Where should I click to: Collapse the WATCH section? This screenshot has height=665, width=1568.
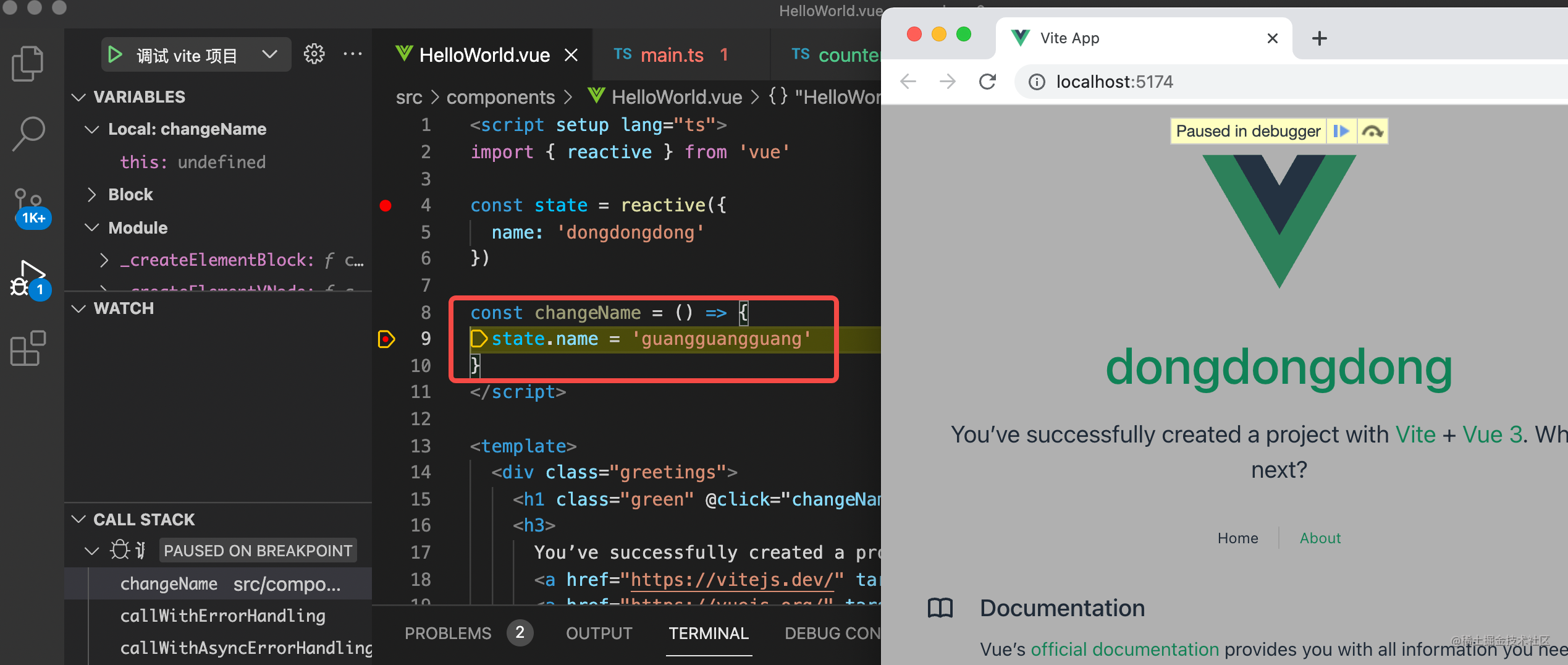point(79,308)
